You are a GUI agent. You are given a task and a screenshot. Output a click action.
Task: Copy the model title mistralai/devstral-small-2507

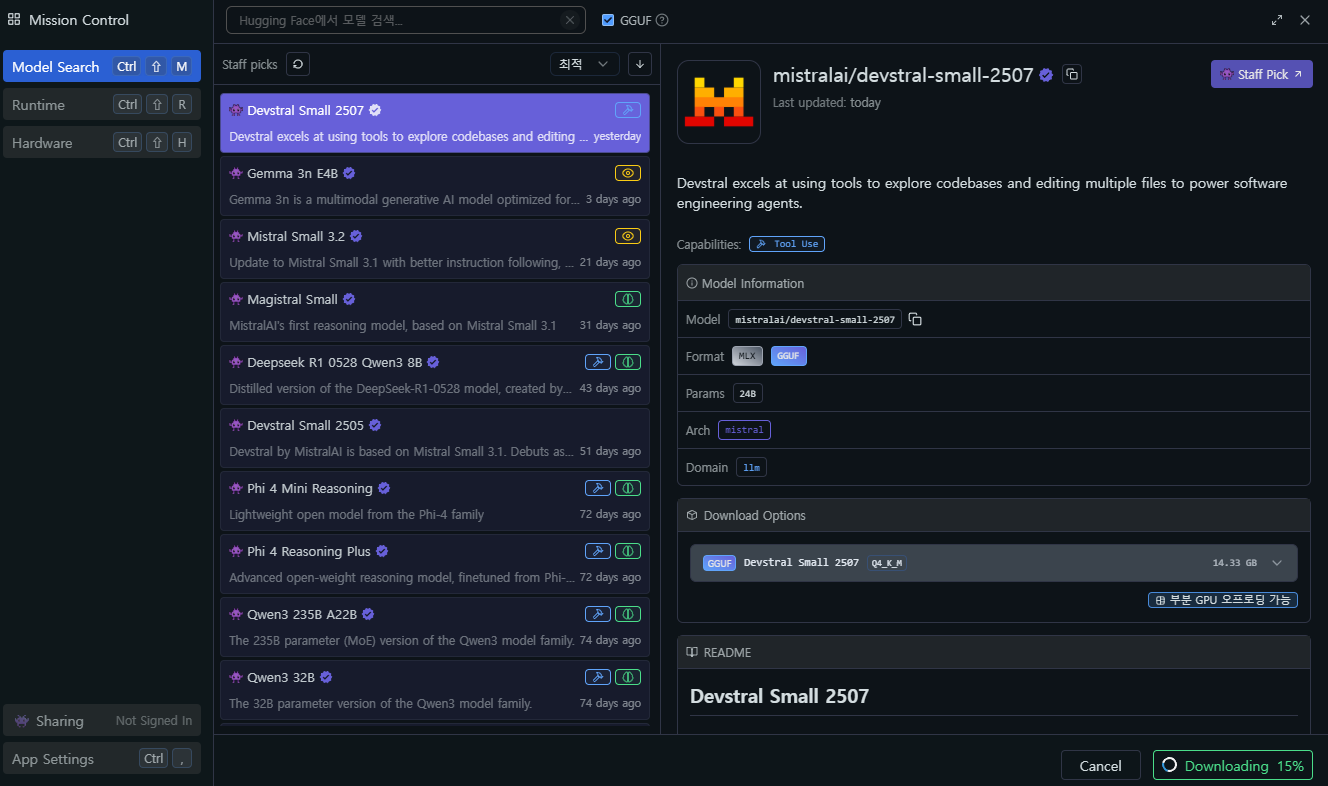[1072, 74]
